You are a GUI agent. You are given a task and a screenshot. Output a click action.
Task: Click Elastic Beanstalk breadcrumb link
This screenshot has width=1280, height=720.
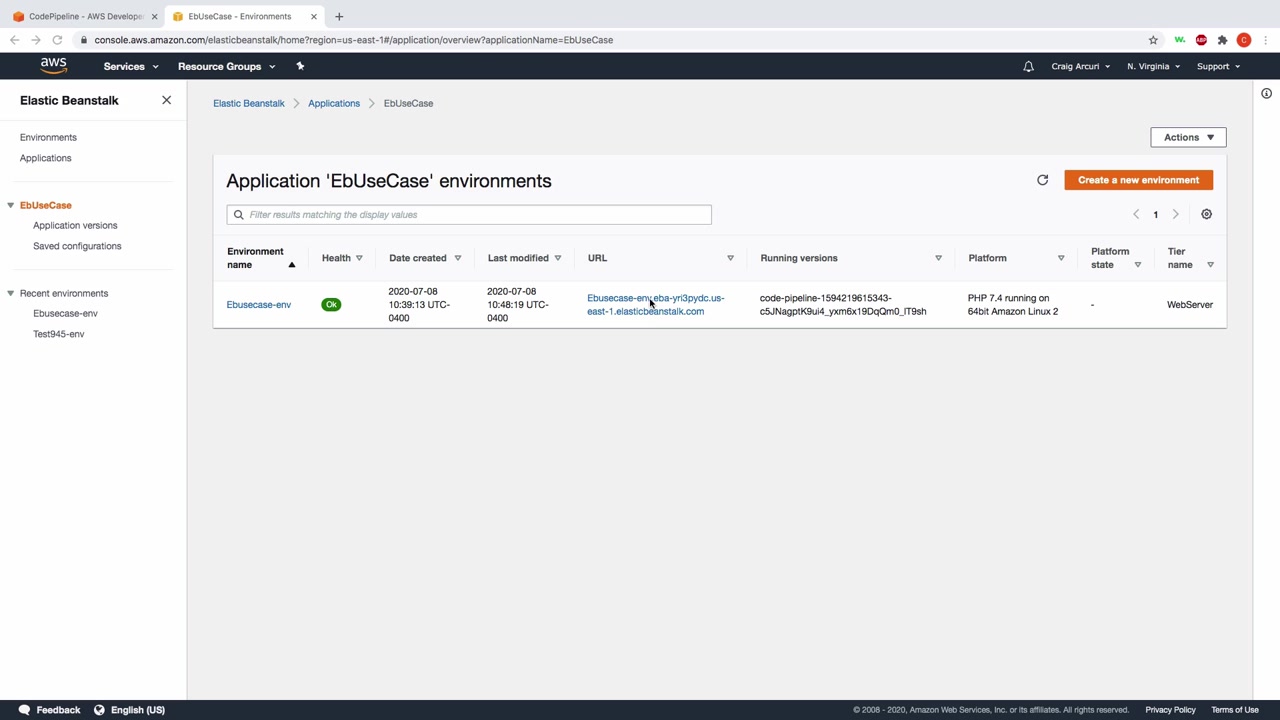click(x=248, y=103)
